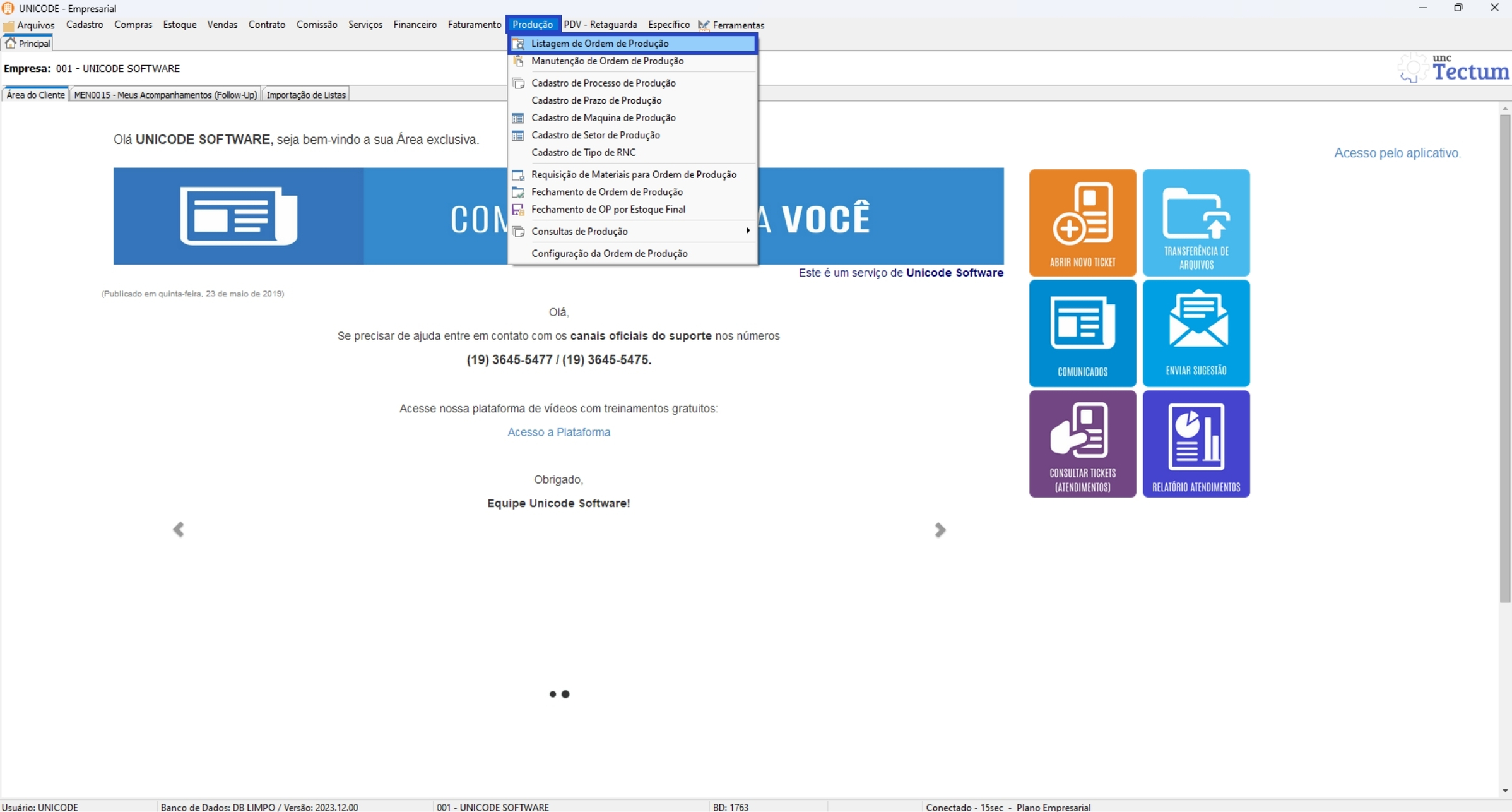1512x812 pixels.
Task: Select Listagem de Ordem de Produção
Action: click(599, 44)
